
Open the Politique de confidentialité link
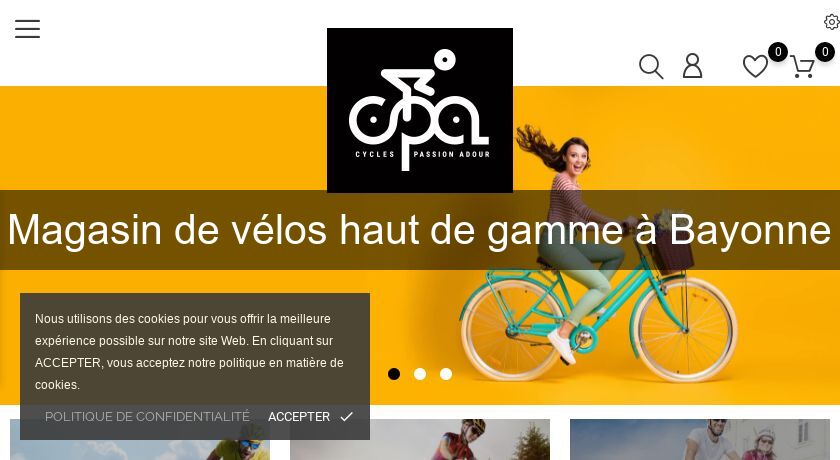tap(147, 417)
